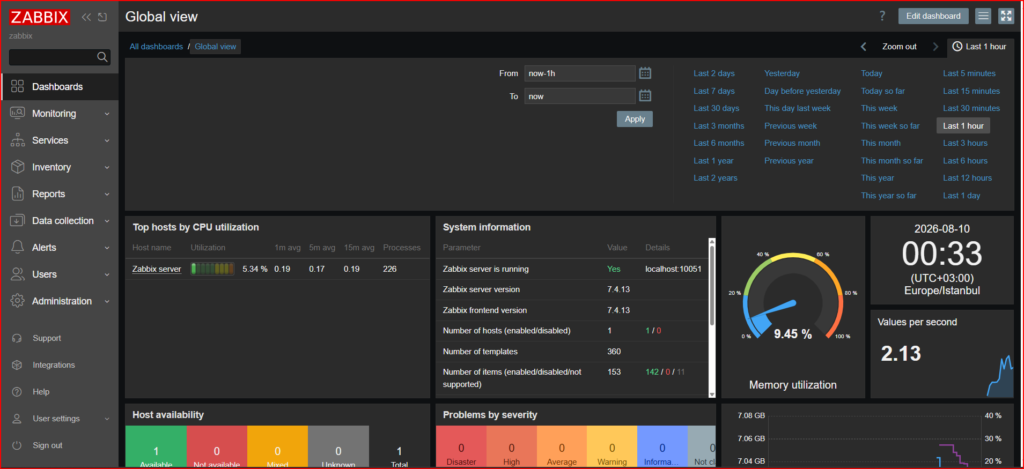The height and width of the screenshot is (469, 1024).
Task: Toggle the Last 1 hour time selector tab
Action: point(980,46)
